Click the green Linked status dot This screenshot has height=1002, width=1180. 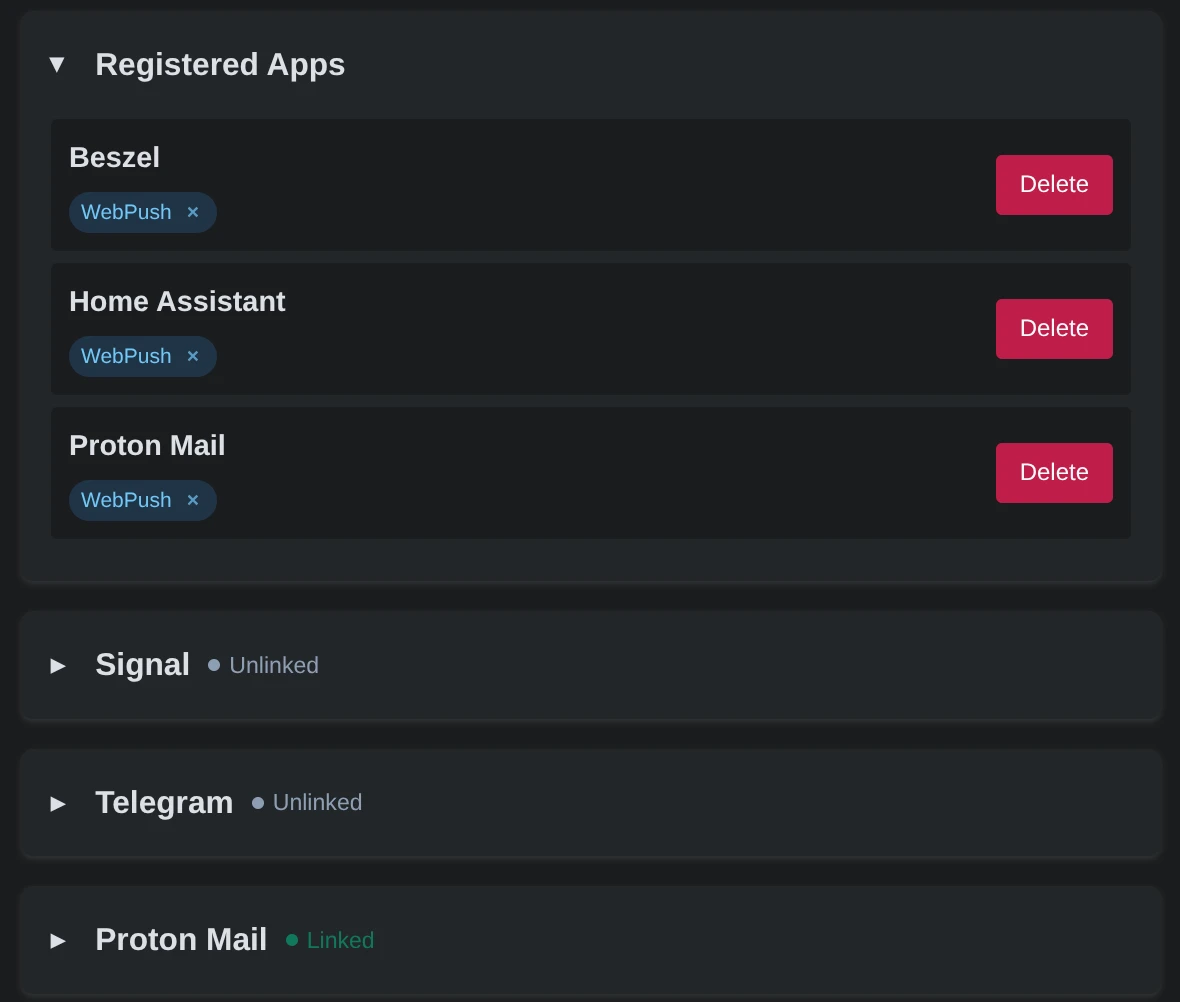pos(292,940)
